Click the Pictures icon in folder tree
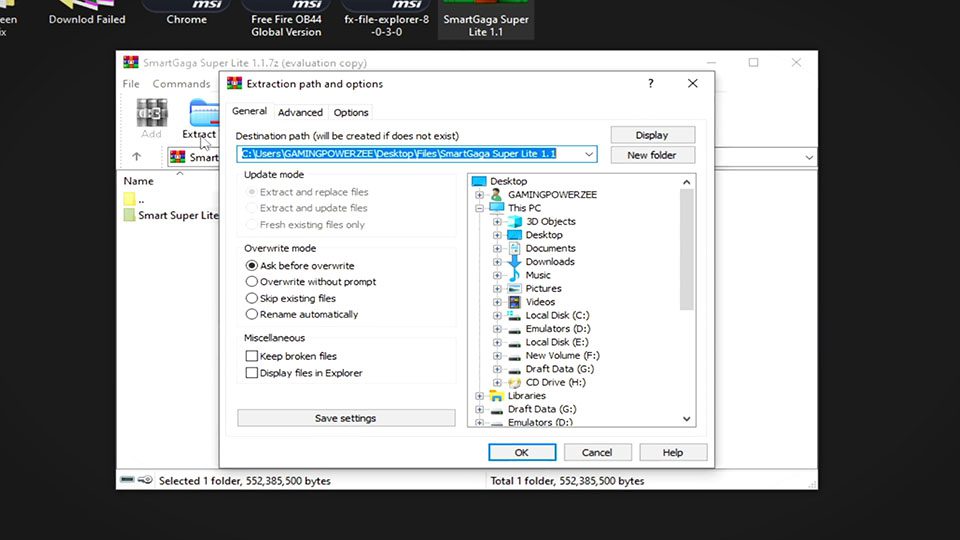This screenshot has height=540, width=960. tap(515, 288)
